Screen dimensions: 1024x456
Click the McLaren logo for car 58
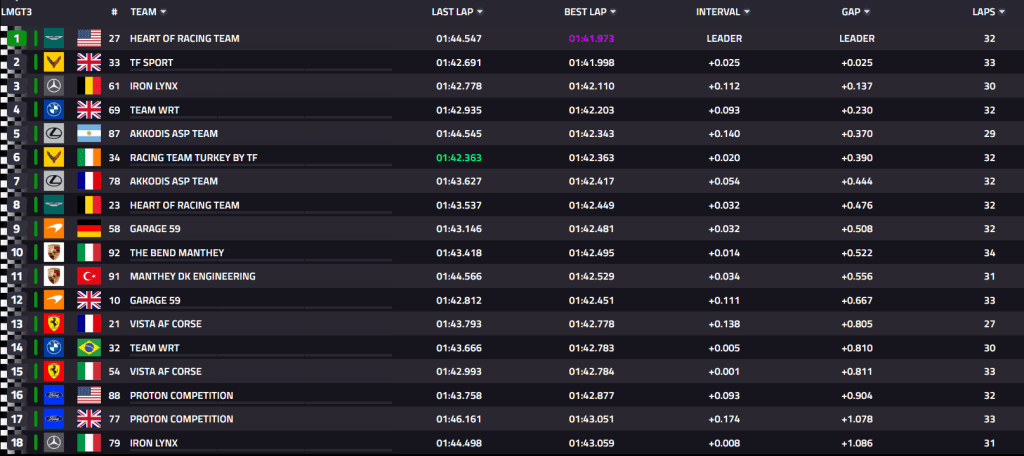(54, 229)
